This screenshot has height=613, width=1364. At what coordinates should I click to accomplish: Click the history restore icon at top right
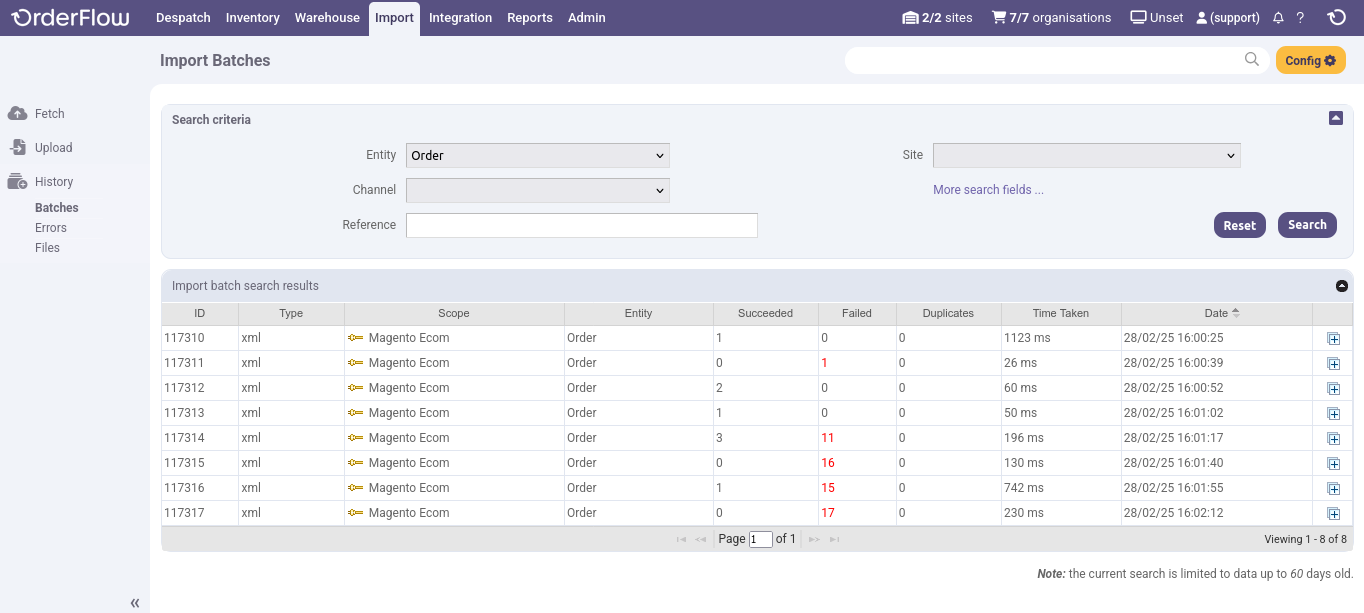pyautogui.click(x=1337, y=17)
